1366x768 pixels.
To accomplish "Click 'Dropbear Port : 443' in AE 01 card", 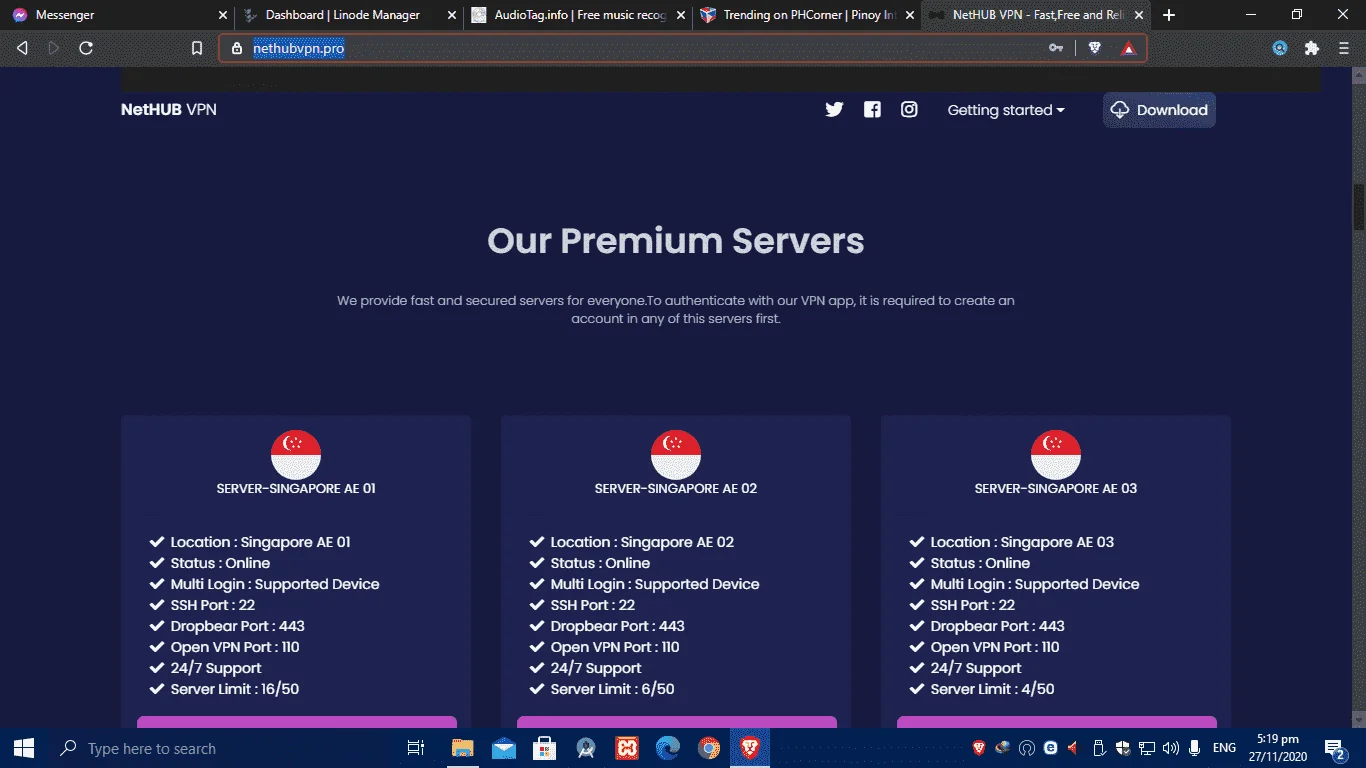I will coord(237,626).
